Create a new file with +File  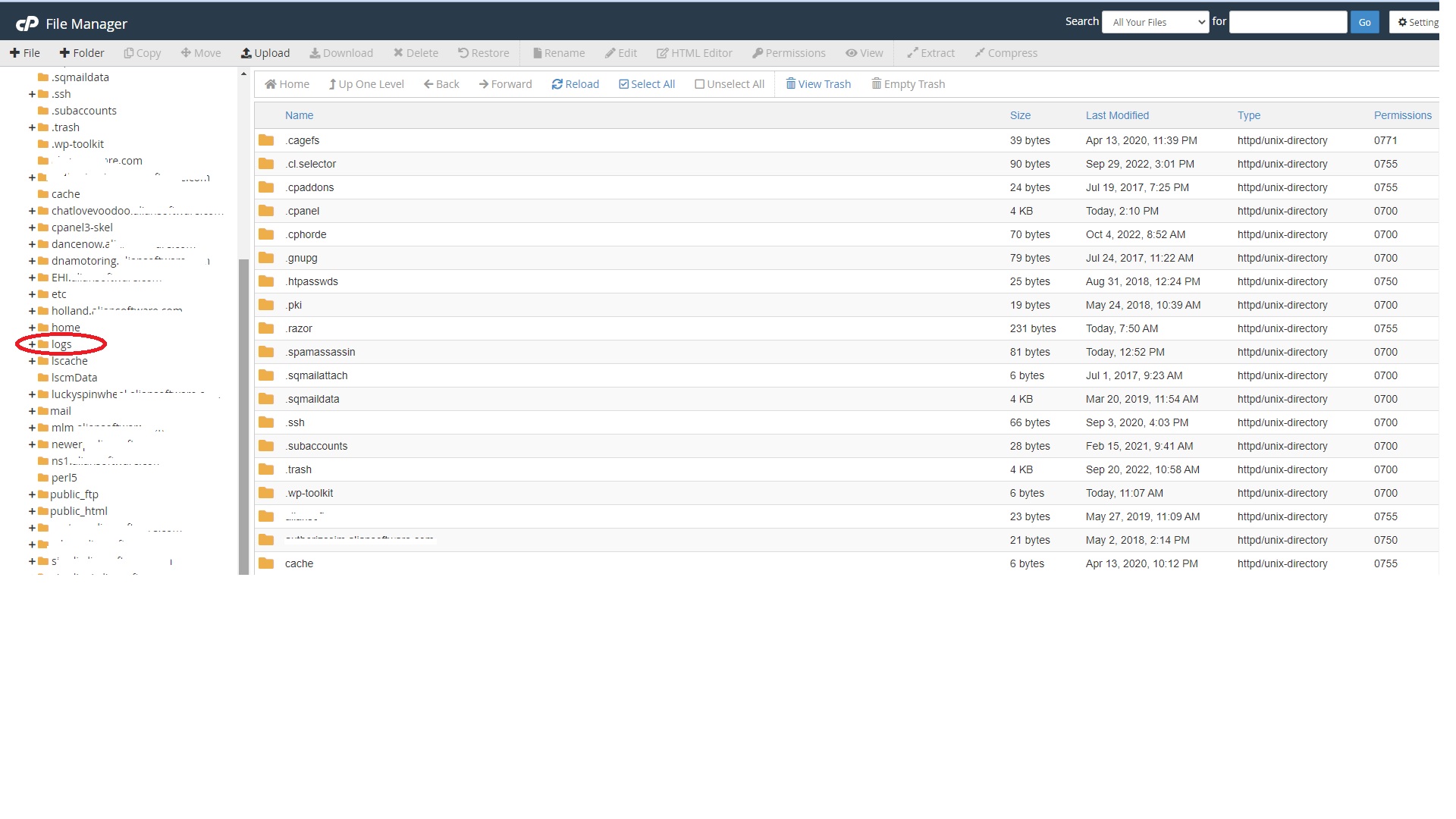pos(25,53)
